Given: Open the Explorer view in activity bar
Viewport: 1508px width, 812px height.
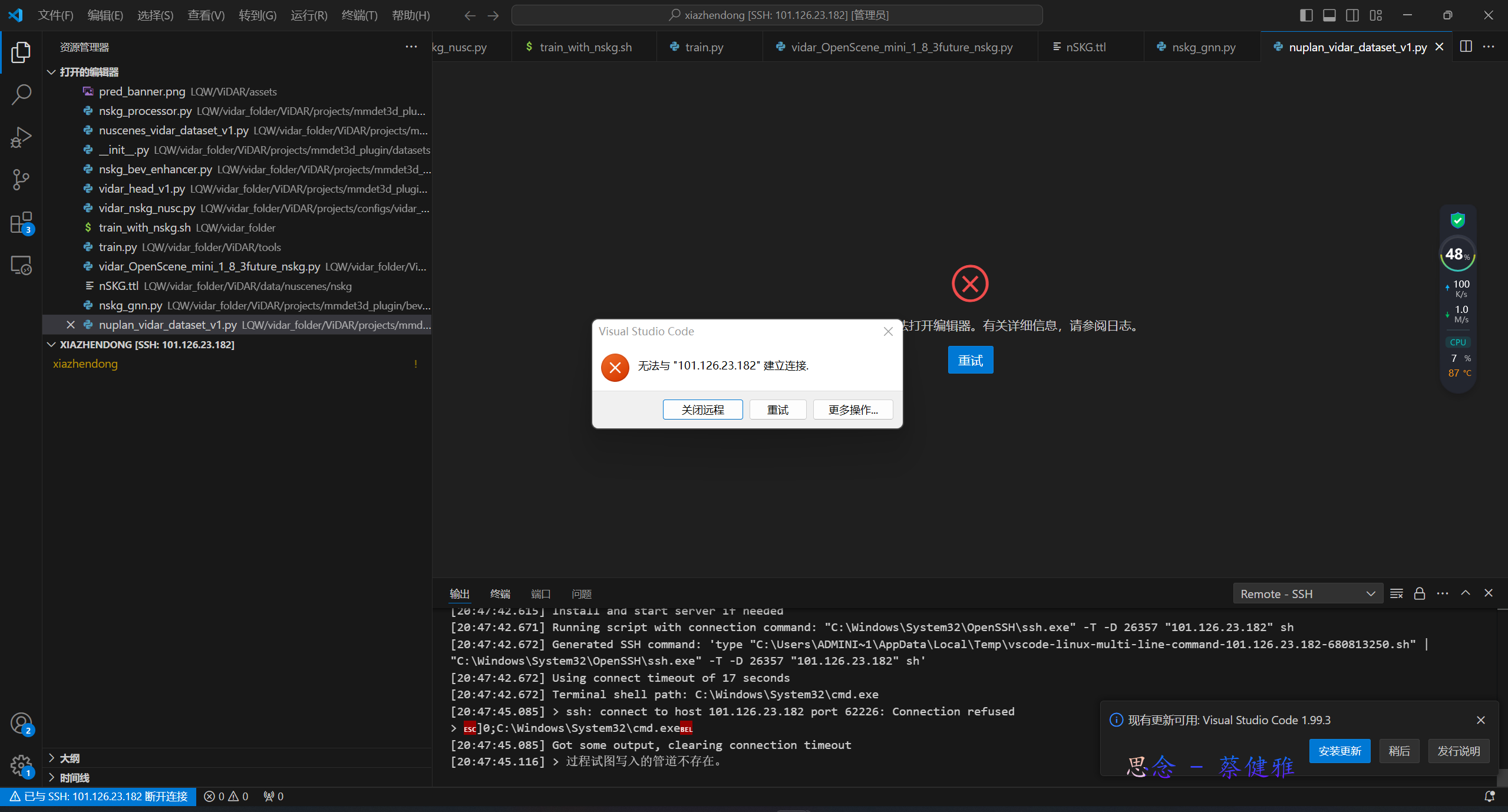Looking at the screenshot, I should (x=21, y=52).
